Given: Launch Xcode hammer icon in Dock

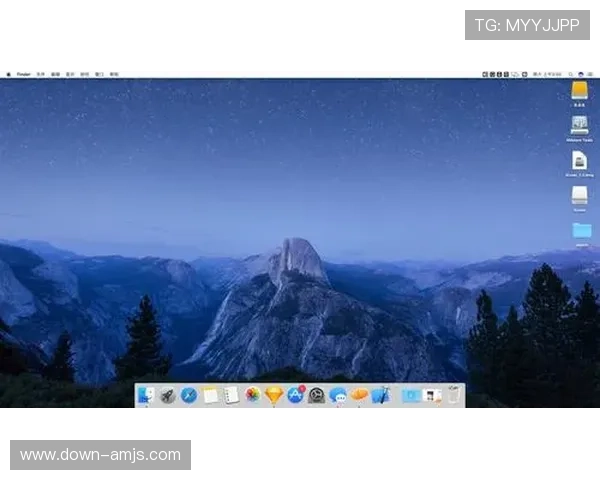Looking at the screenshot, I should (x=380, y=395).
